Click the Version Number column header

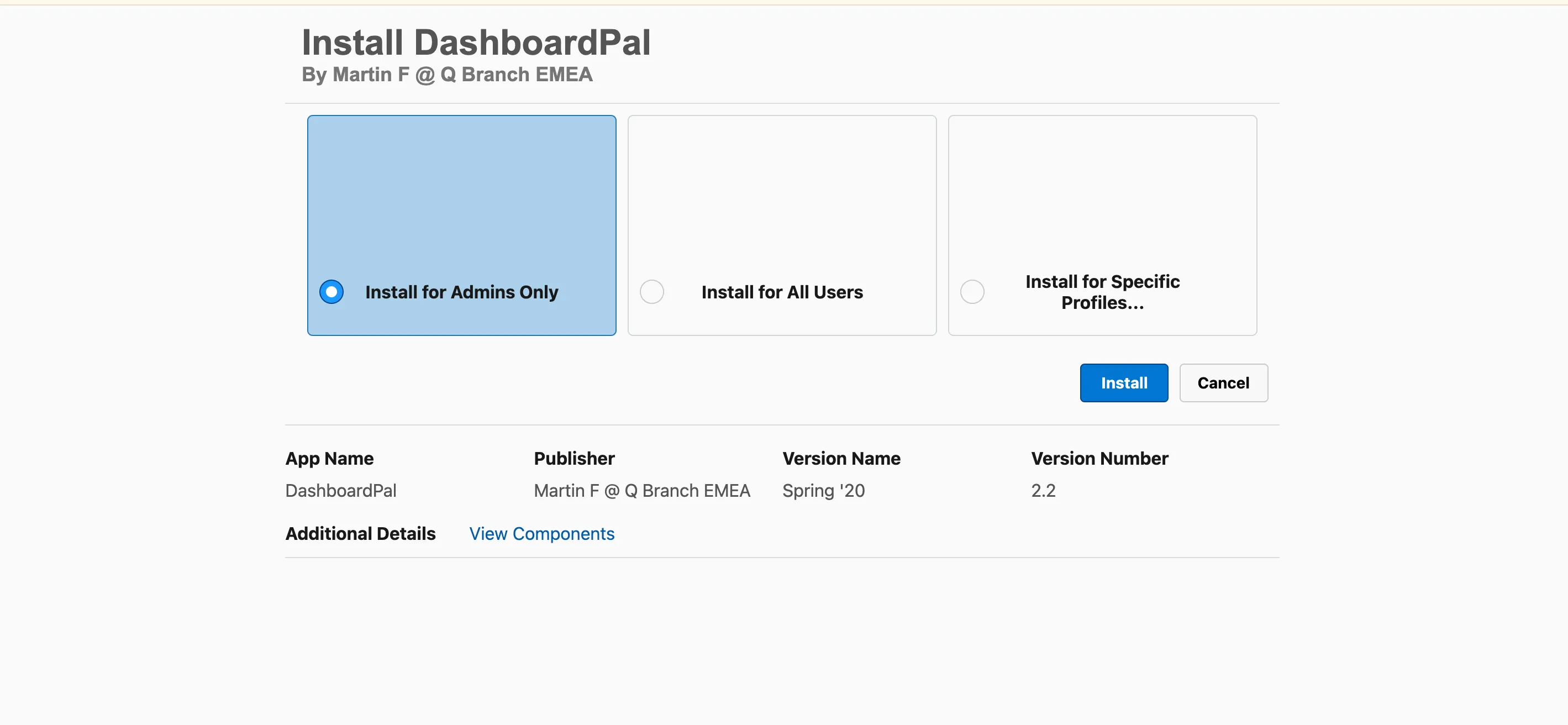click(1099, 459)
